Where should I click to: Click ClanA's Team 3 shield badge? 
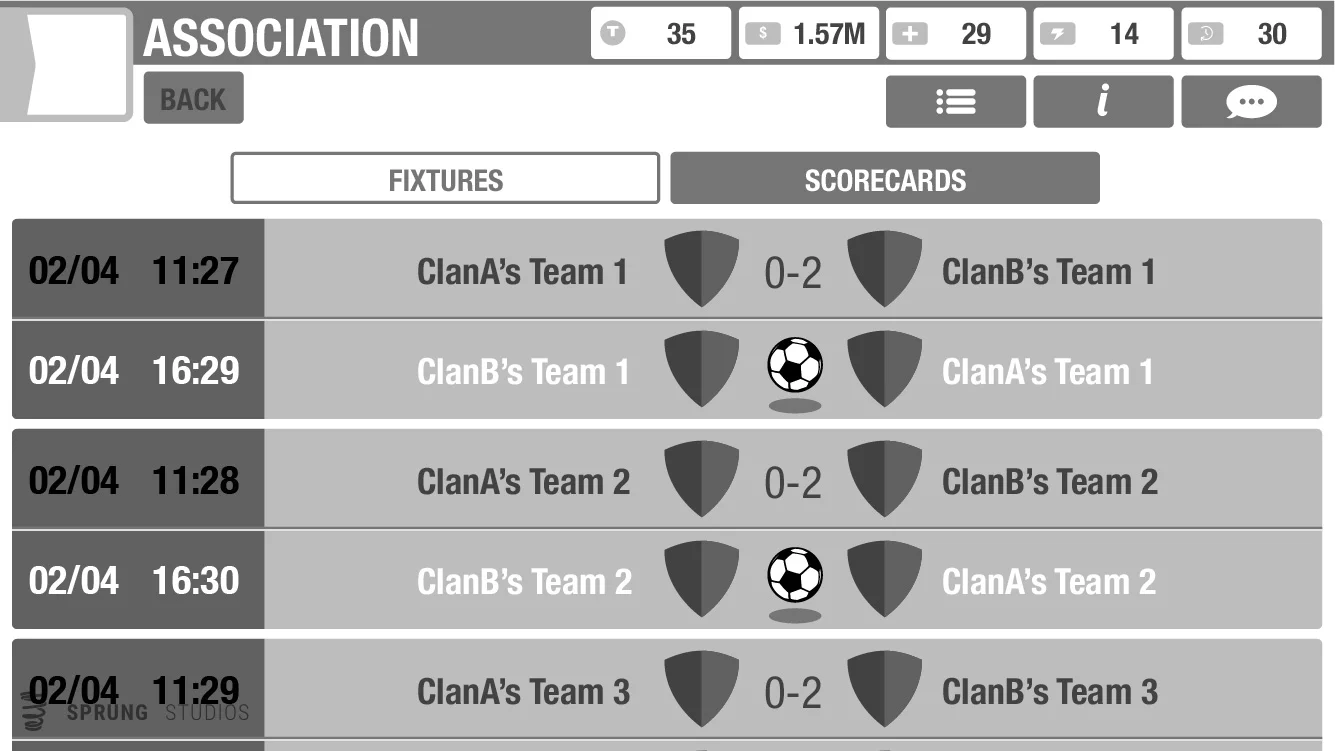(702, 689)
